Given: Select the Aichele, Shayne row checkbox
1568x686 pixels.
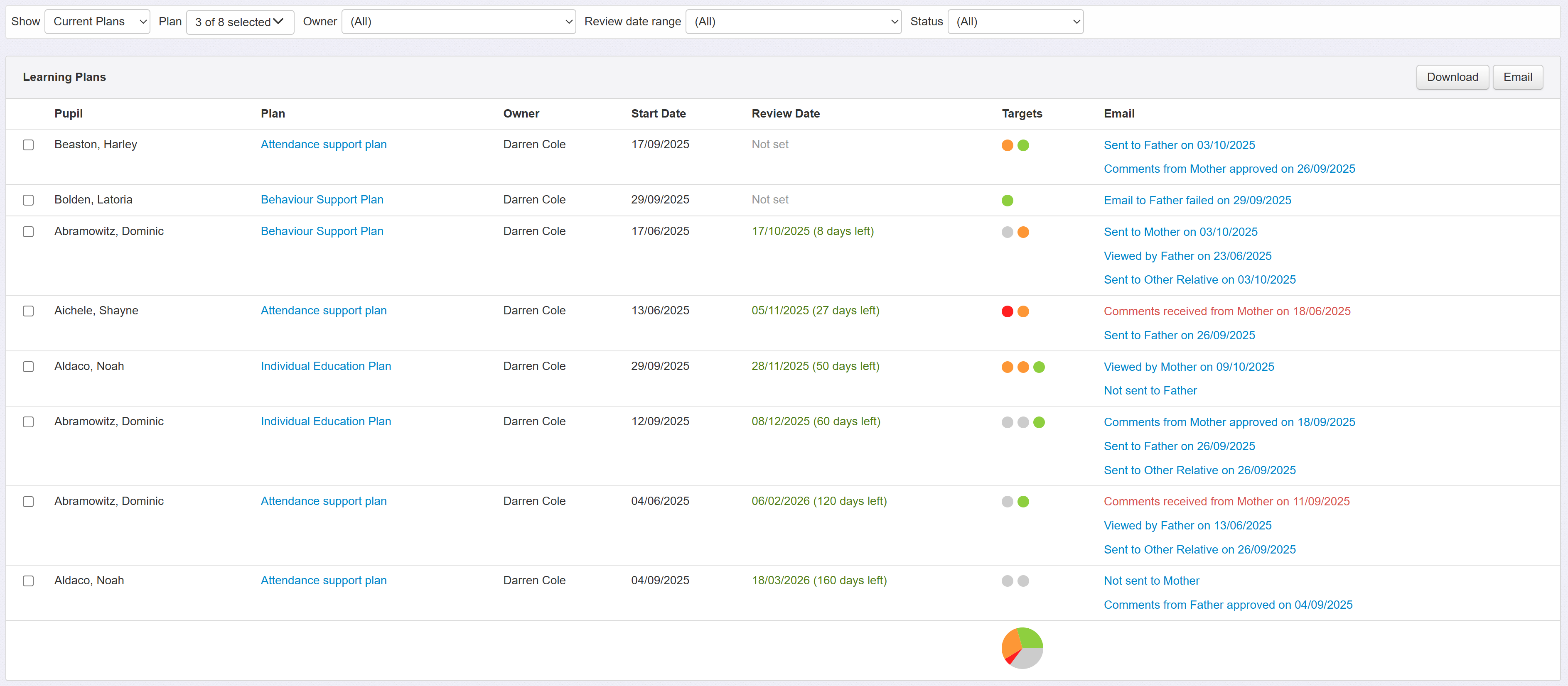Looking at the screenshot, I should pyautogui.click(x=28, y=311).
